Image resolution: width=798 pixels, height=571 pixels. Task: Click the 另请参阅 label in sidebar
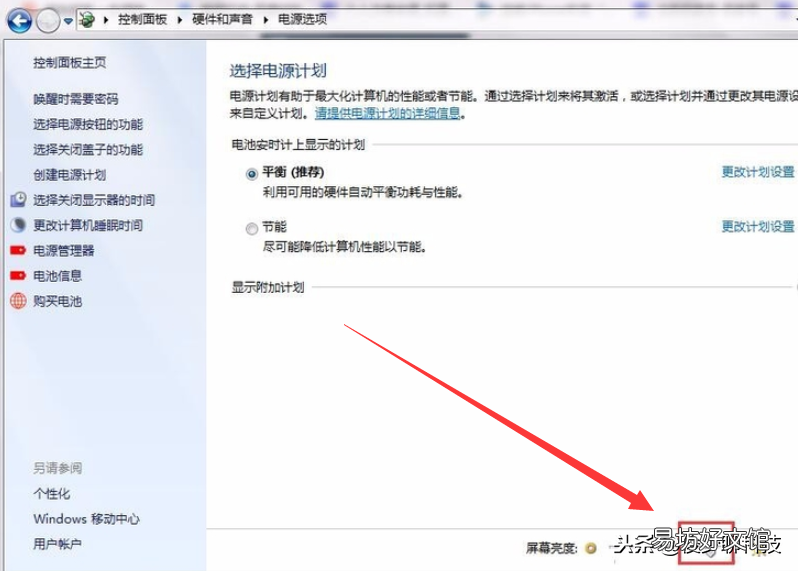click(x=58, y=468)
